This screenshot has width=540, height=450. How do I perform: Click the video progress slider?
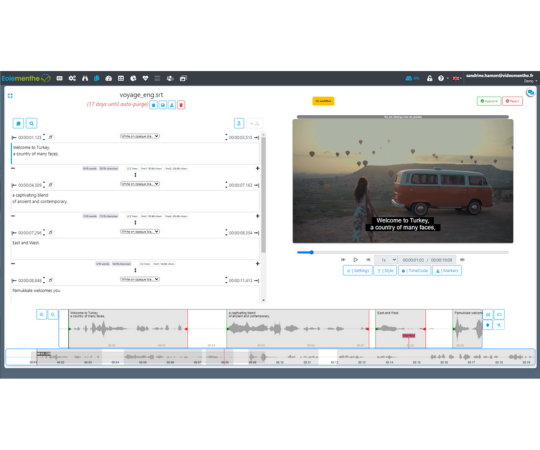click(403, 252)
